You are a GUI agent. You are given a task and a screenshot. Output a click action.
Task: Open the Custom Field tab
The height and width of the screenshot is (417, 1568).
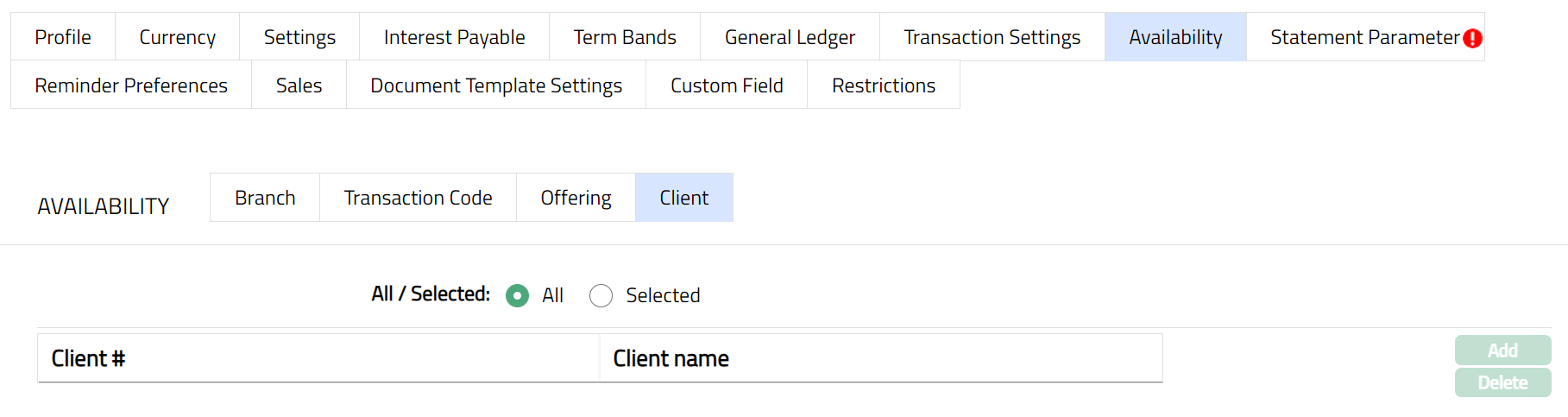pyautogui.click(x=727, y=85)
